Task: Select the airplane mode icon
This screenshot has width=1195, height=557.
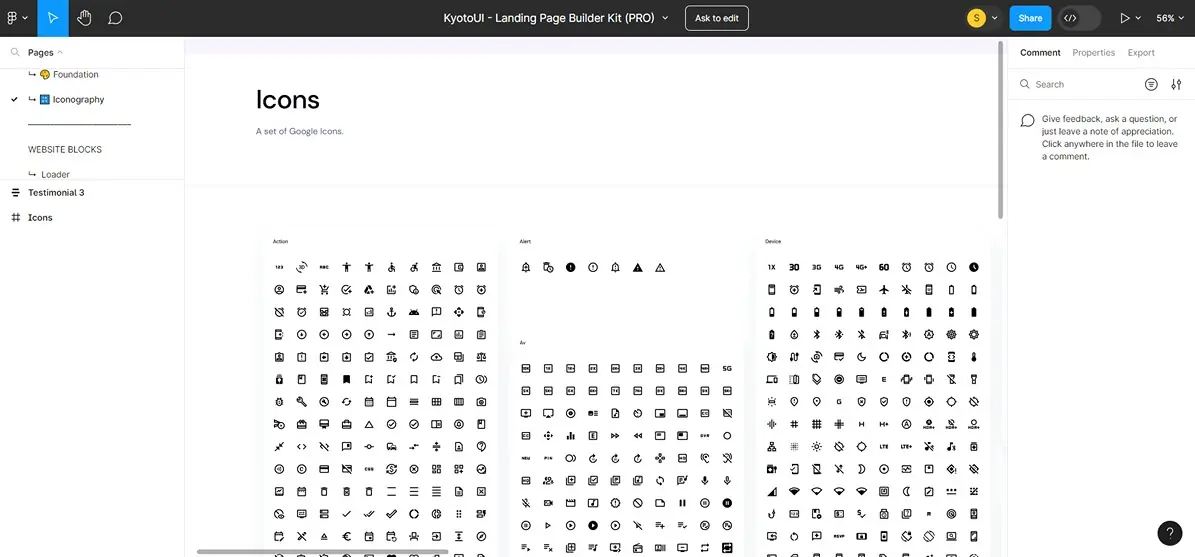Action: pyautogui.click(x=884, y=290)
